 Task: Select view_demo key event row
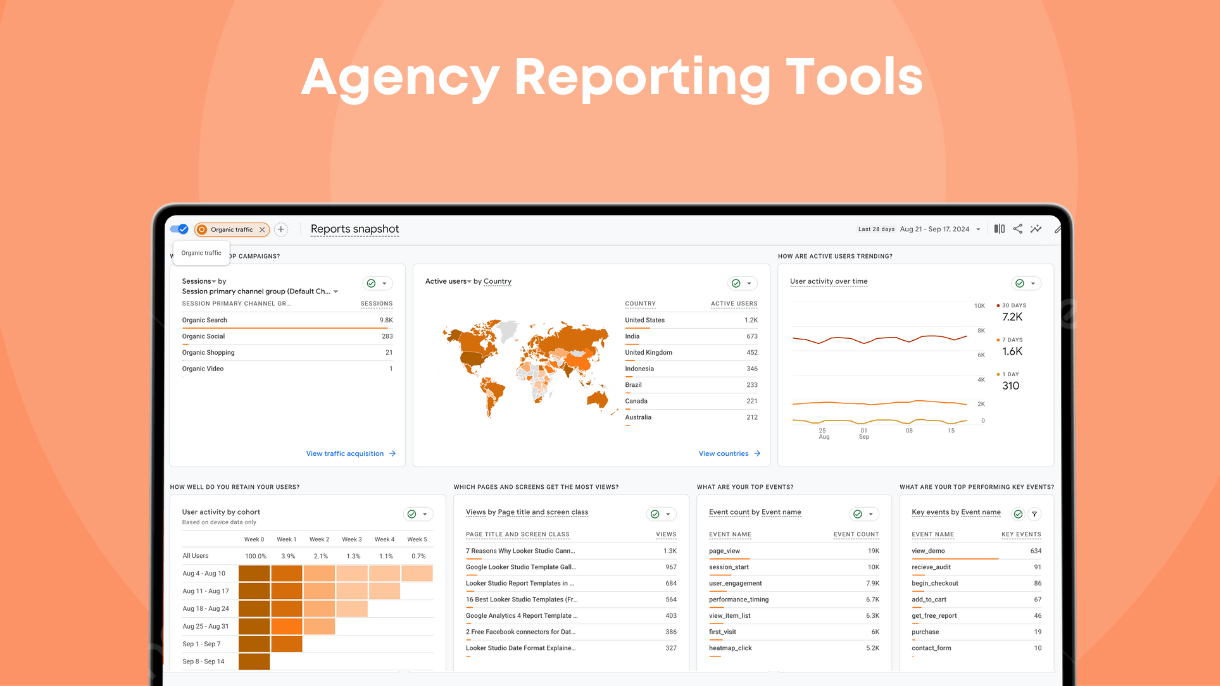pos(976,552)
